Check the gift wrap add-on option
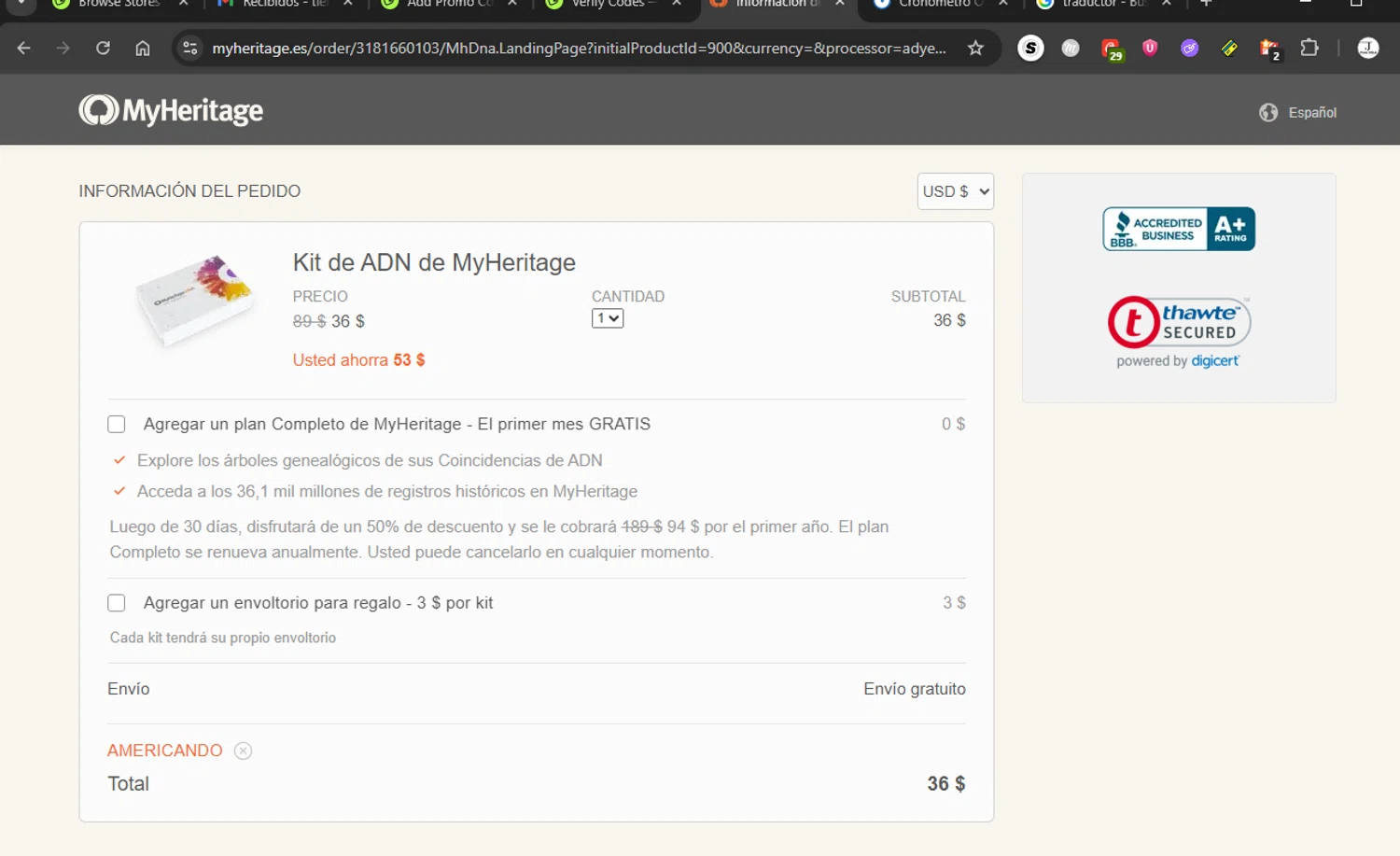The image size is (1400, 856). [117, 603]
